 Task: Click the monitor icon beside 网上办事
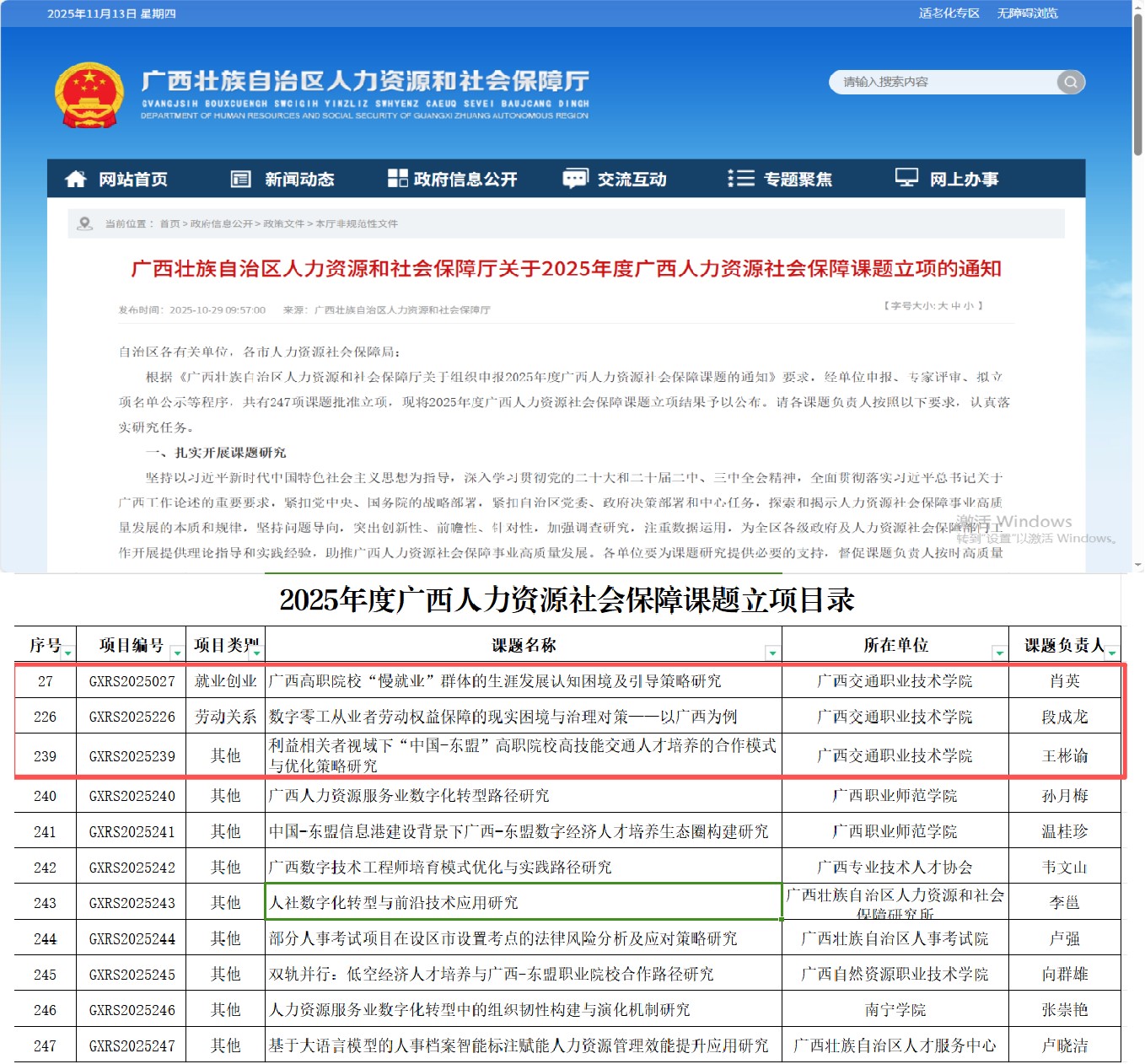click(906, 178)
